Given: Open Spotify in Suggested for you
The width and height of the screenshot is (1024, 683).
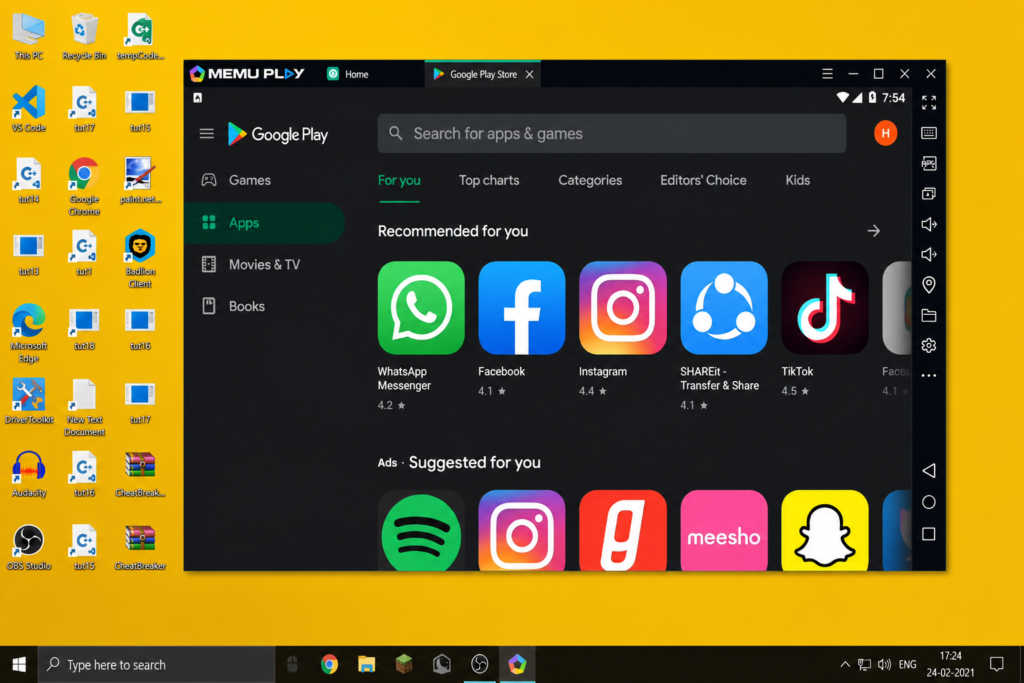Looking at the screenshot, I should tap(421, 530).
